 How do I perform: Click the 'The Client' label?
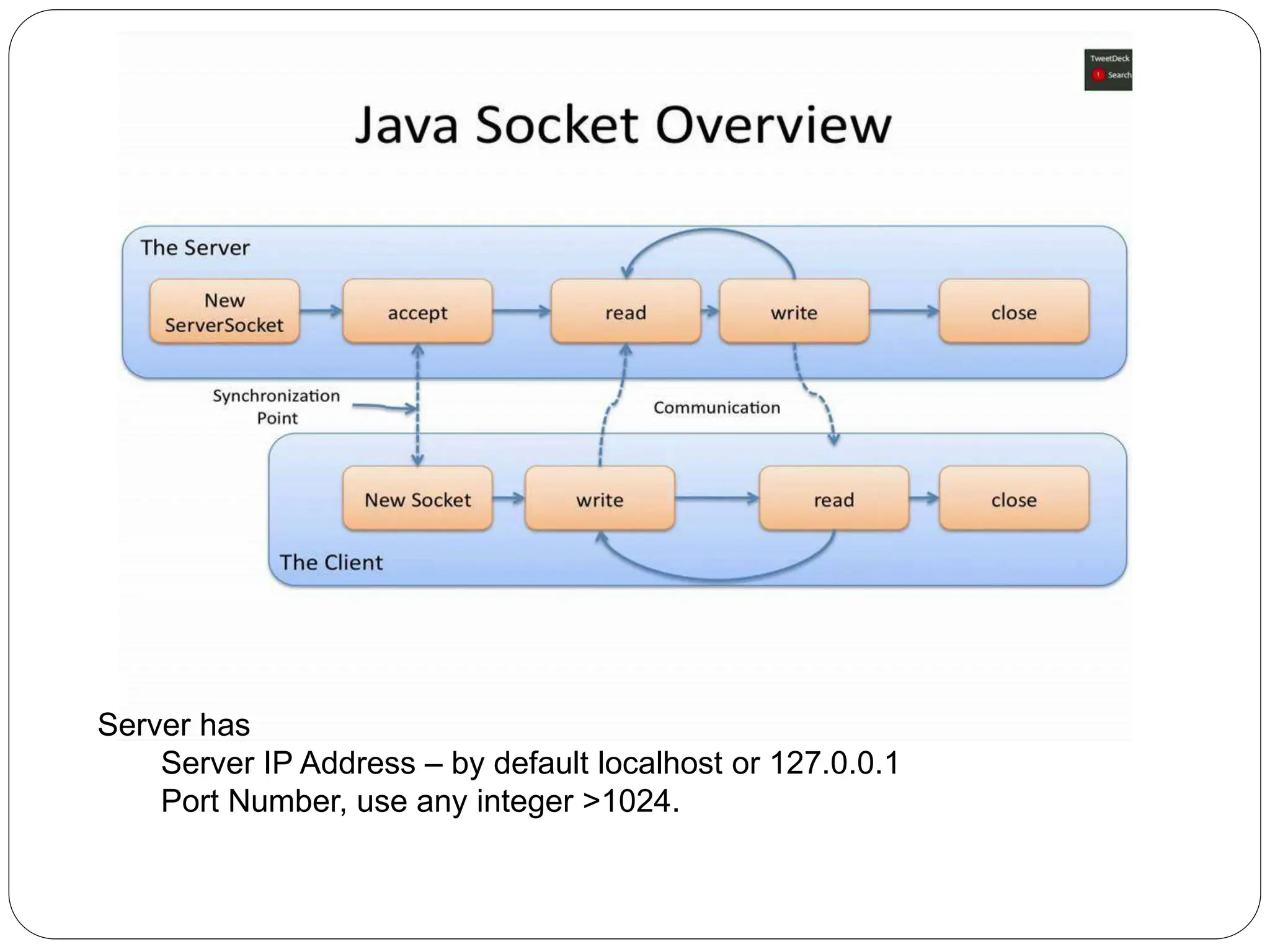click(x=331, y=562)
